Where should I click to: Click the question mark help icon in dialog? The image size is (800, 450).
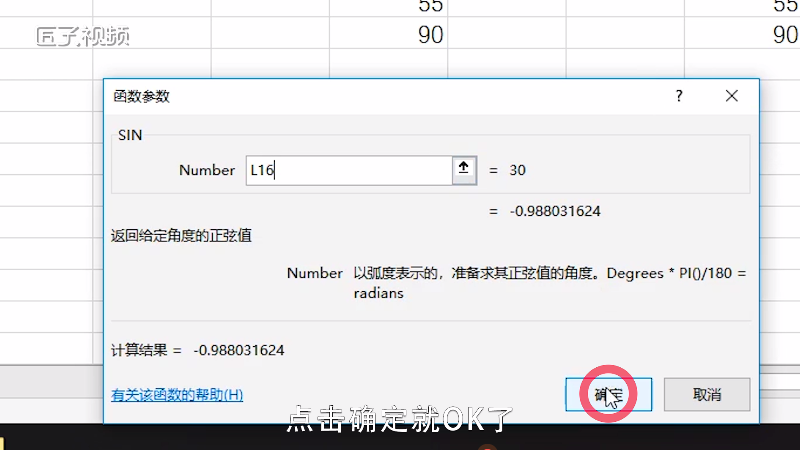tap(679, 96)
